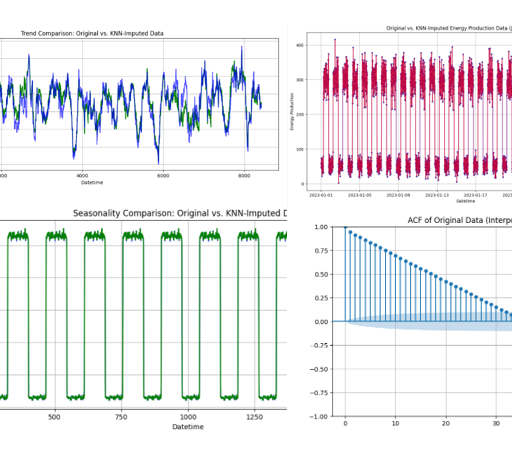Viewport: 512px width, 457px height.
Task: Click the 8000 tick on the Trend chart
Action: tap(244, 176)
